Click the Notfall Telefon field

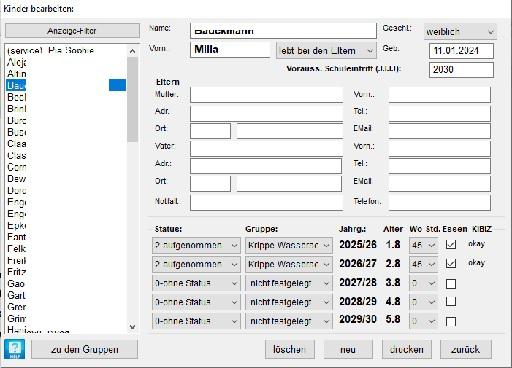tap(440, 202)
